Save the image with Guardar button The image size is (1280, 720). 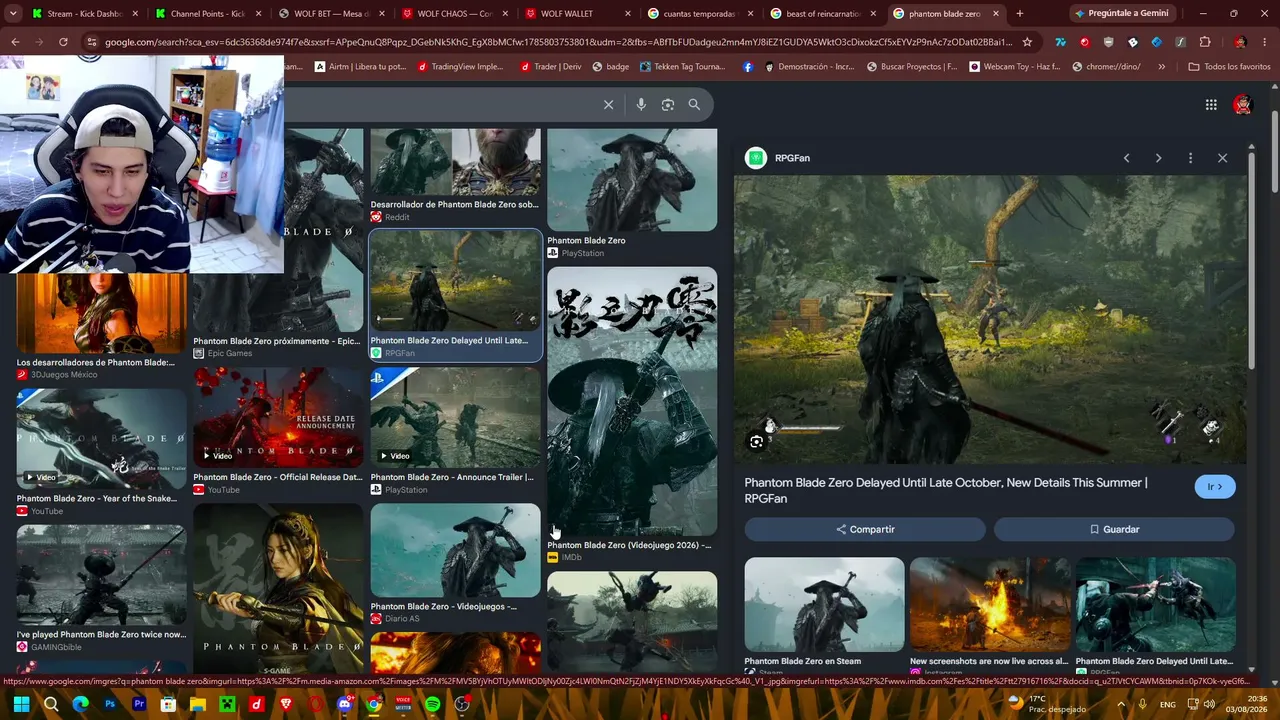coord(1114,529)
